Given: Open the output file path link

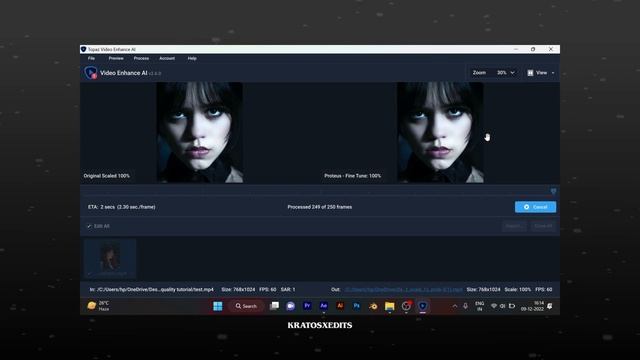Looking at the screenshot, I should click(403, 289).
